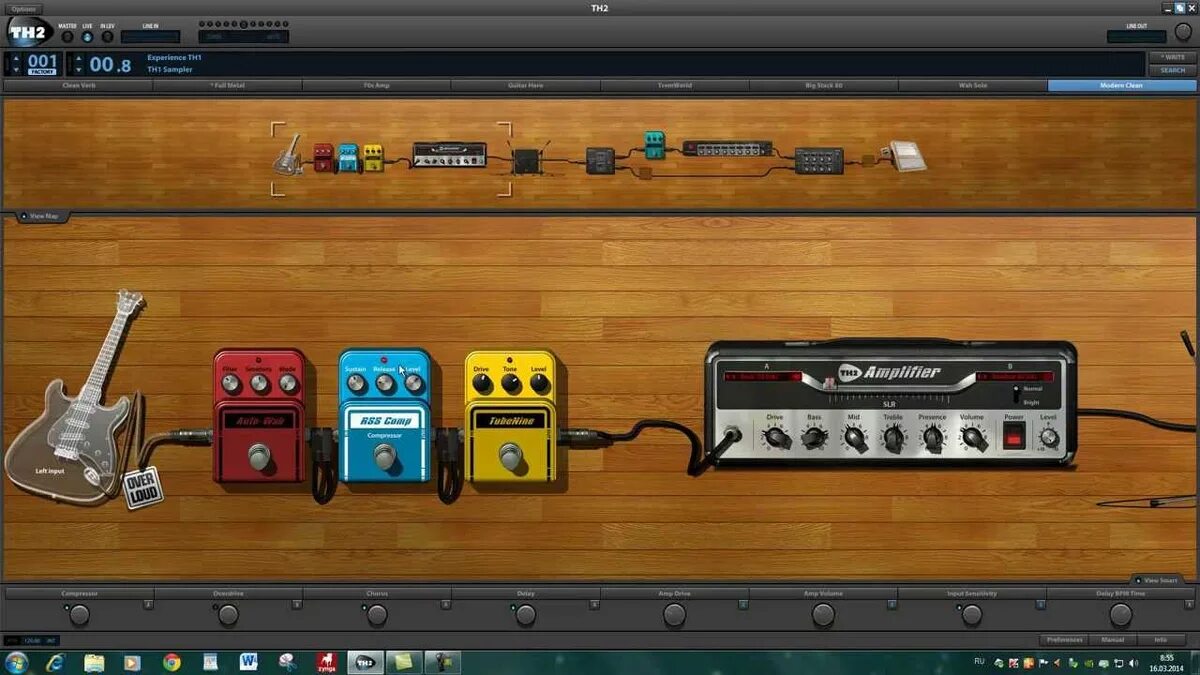Image resolution: width=1200 pixels, height=675 pixels.
Task: Collapse the View Map panel
Action: (x=43, y=216)
